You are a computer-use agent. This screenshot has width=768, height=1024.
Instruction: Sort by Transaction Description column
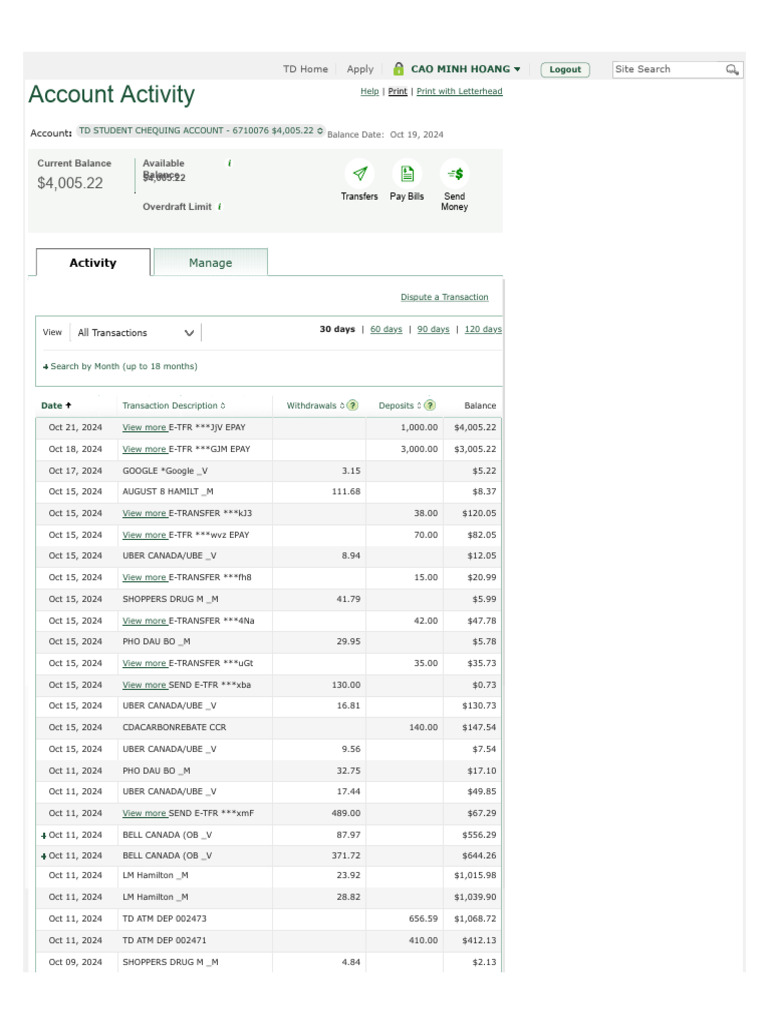point(173,406)
